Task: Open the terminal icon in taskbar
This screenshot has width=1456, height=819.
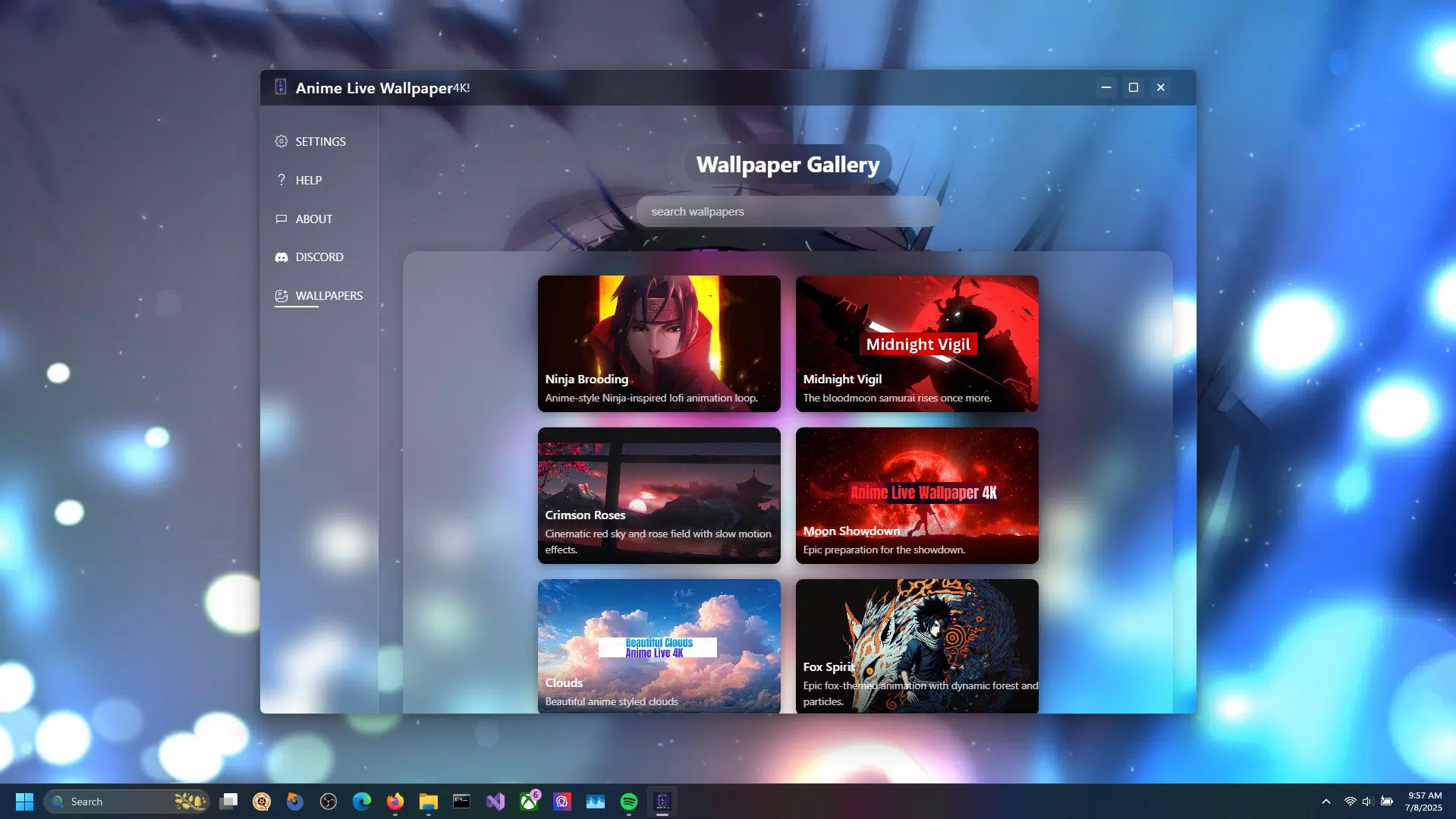Action: [461, 802]
